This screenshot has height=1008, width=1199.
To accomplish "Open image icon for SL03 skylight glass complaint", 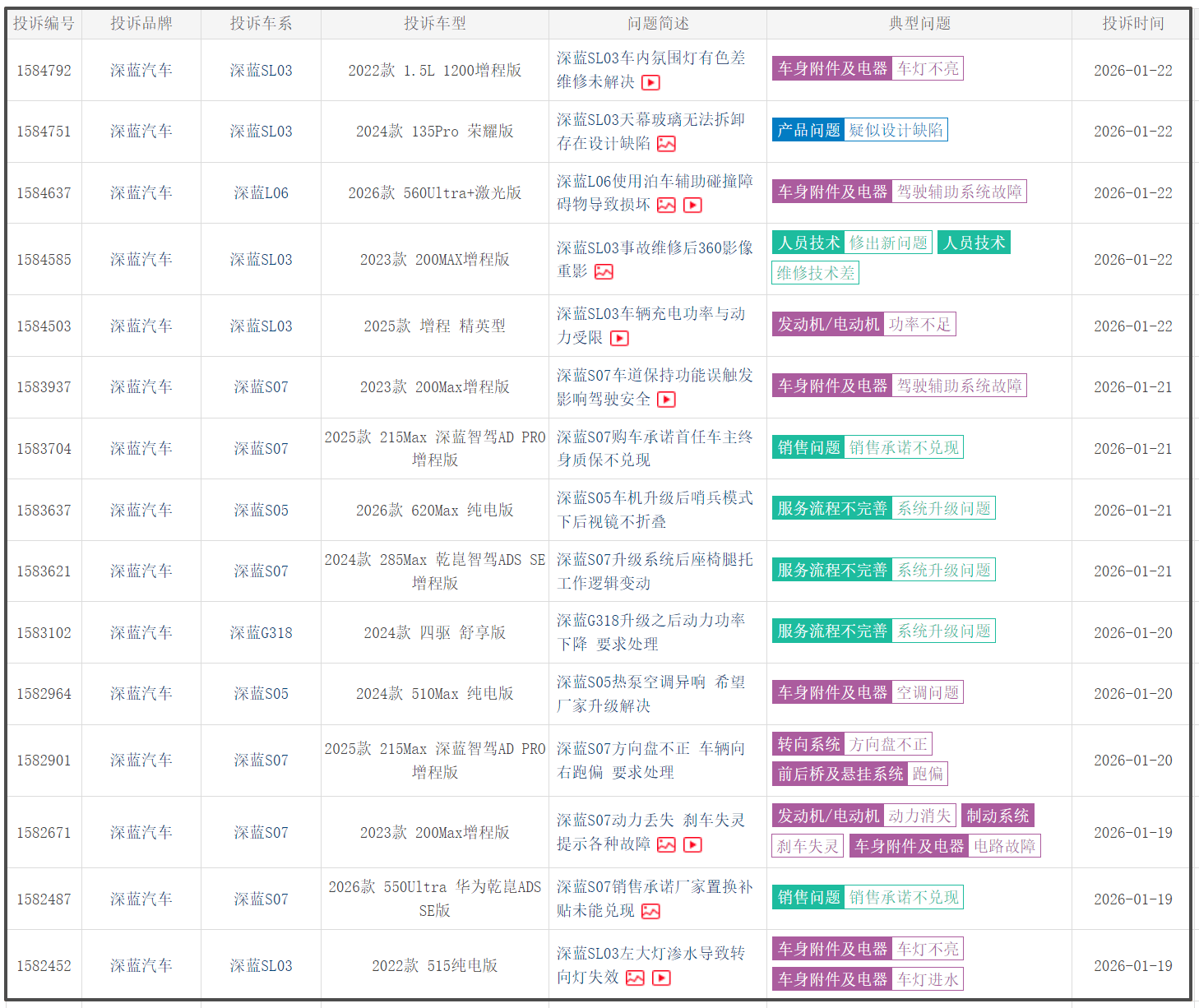I will (x=666, y=144).
